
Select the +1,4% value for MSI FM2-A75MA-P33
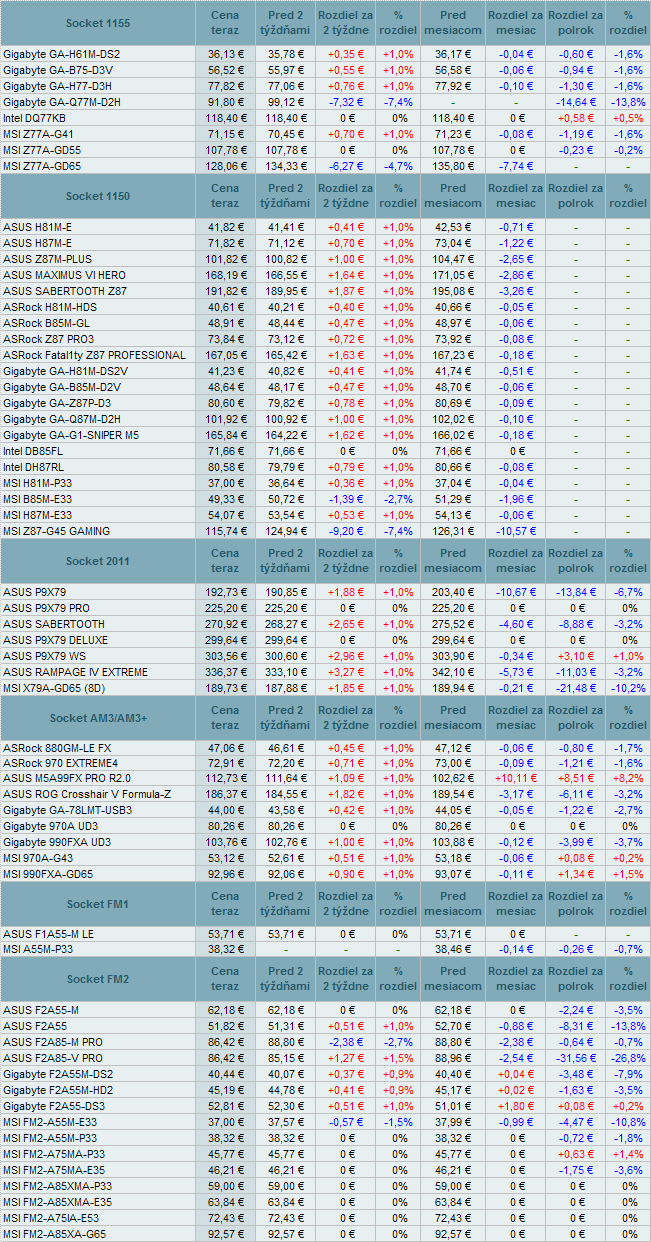pyautogui.click(x=628, y=1153)
